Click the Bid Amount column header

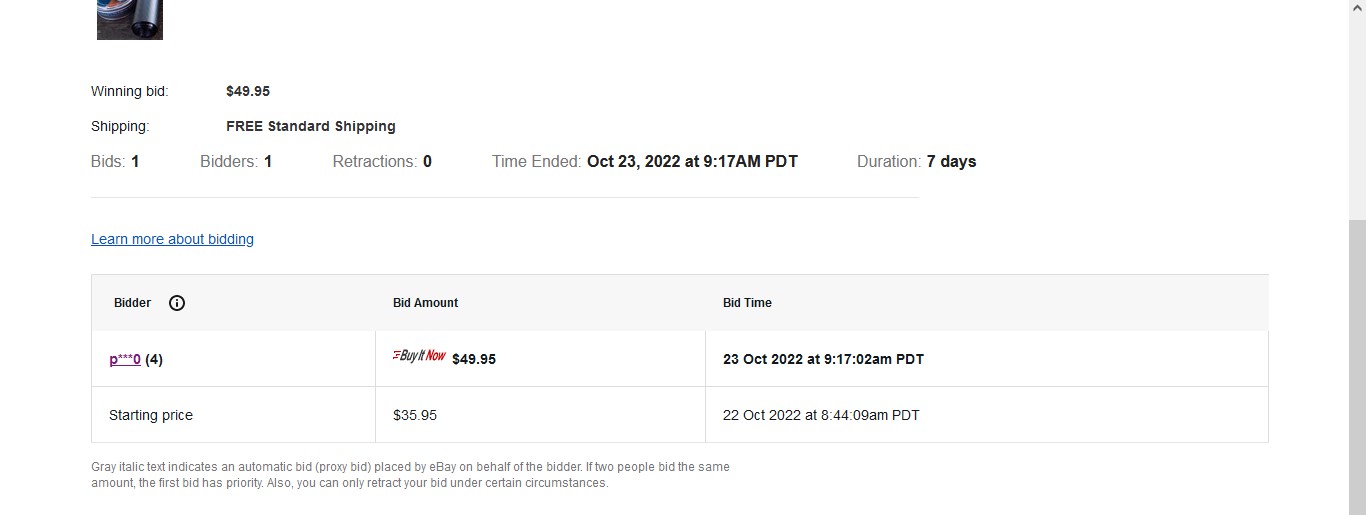pyautogui.click(x=426, y=303)
